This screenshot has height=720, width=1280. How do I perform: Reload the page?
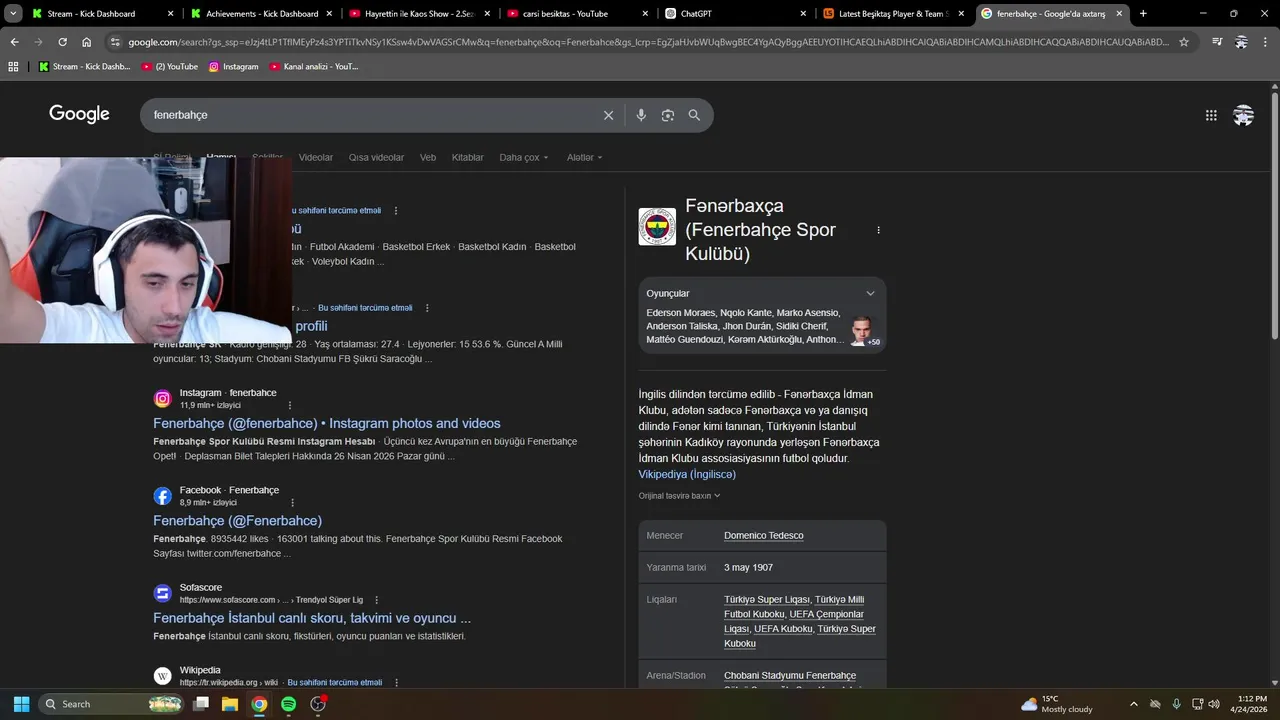click(x=62, y=42)
